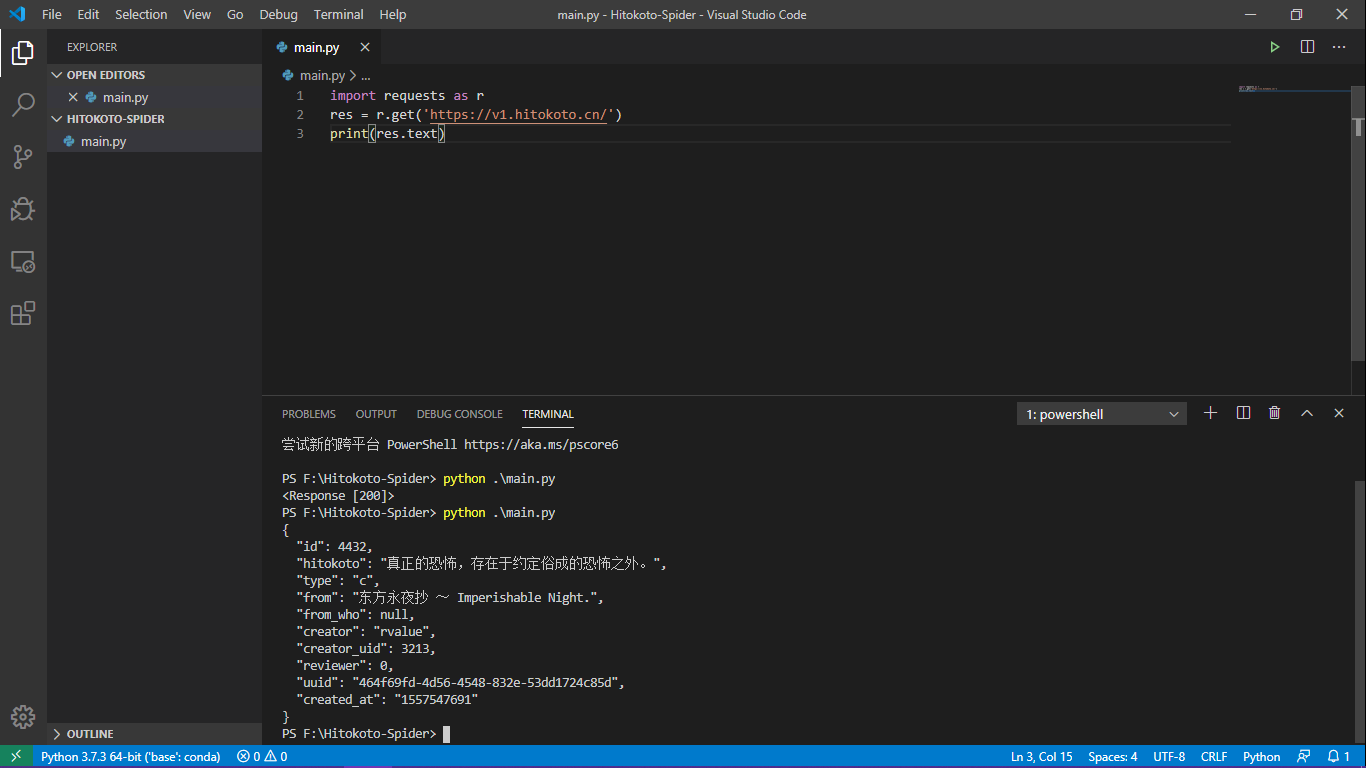Open the Remote Explorer view

click(x=23, y=262)
